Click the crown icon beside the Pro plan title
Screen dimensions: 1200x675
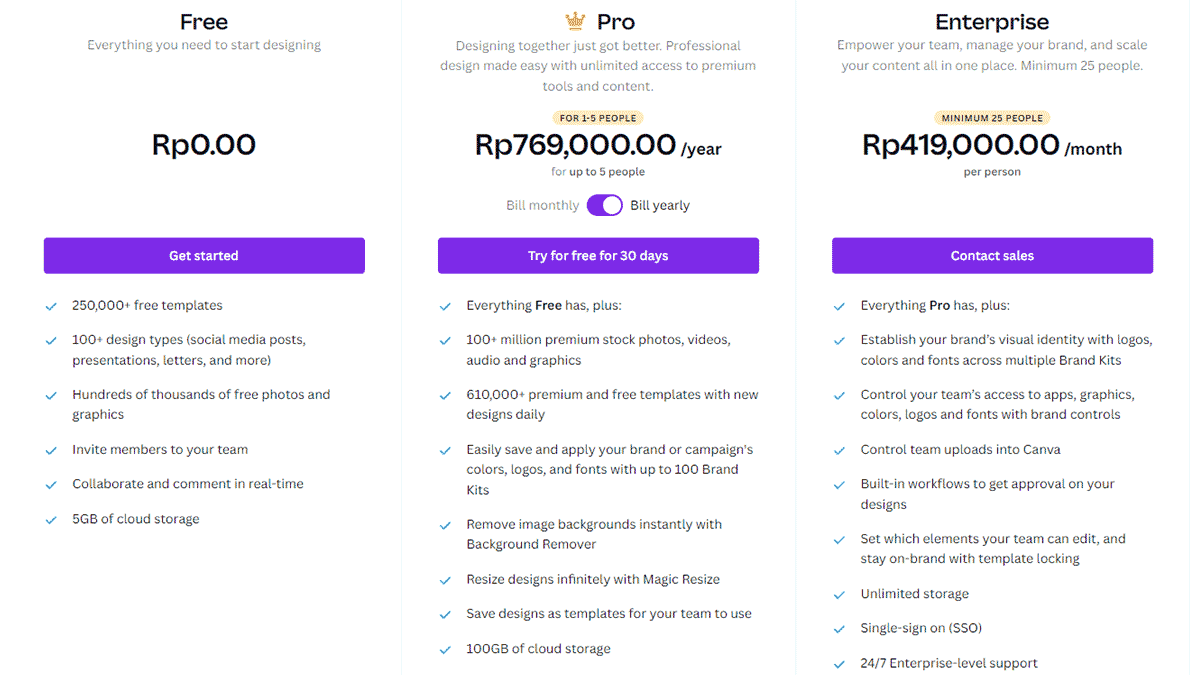click(x=575, y=20)
